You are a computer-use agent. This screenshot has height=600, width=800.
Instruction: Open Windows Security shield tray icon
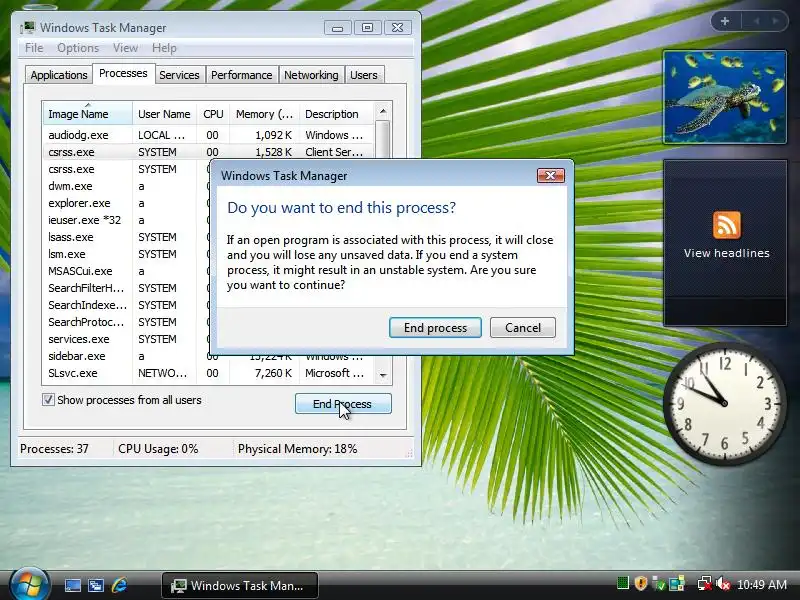point(641,583)
